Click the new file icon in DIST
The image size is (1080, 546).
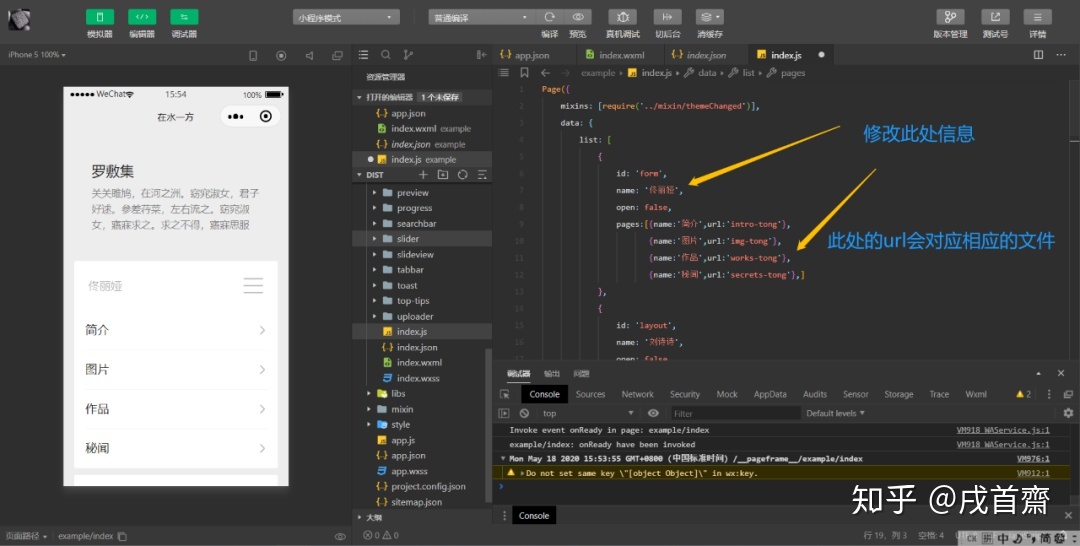click(424, 175)
